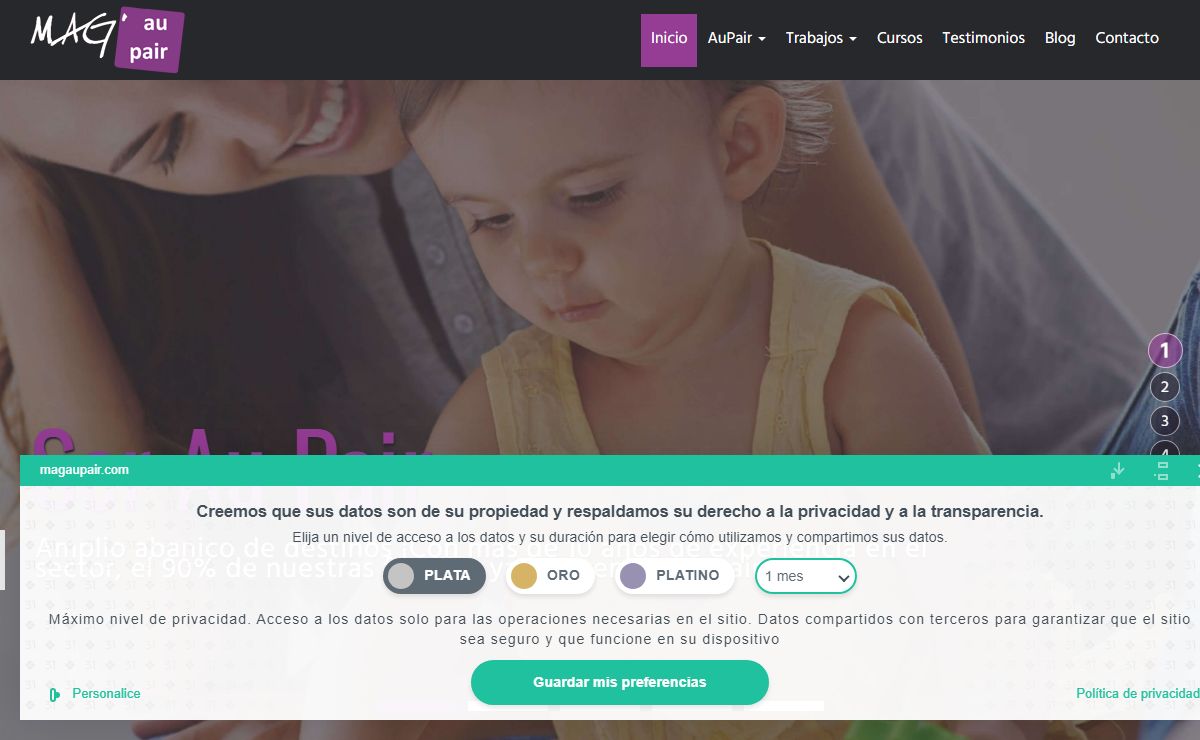This screenshot has height=740, width=1200.
Task: Jump to slide 4 indicator
Action: [1165, 449]
